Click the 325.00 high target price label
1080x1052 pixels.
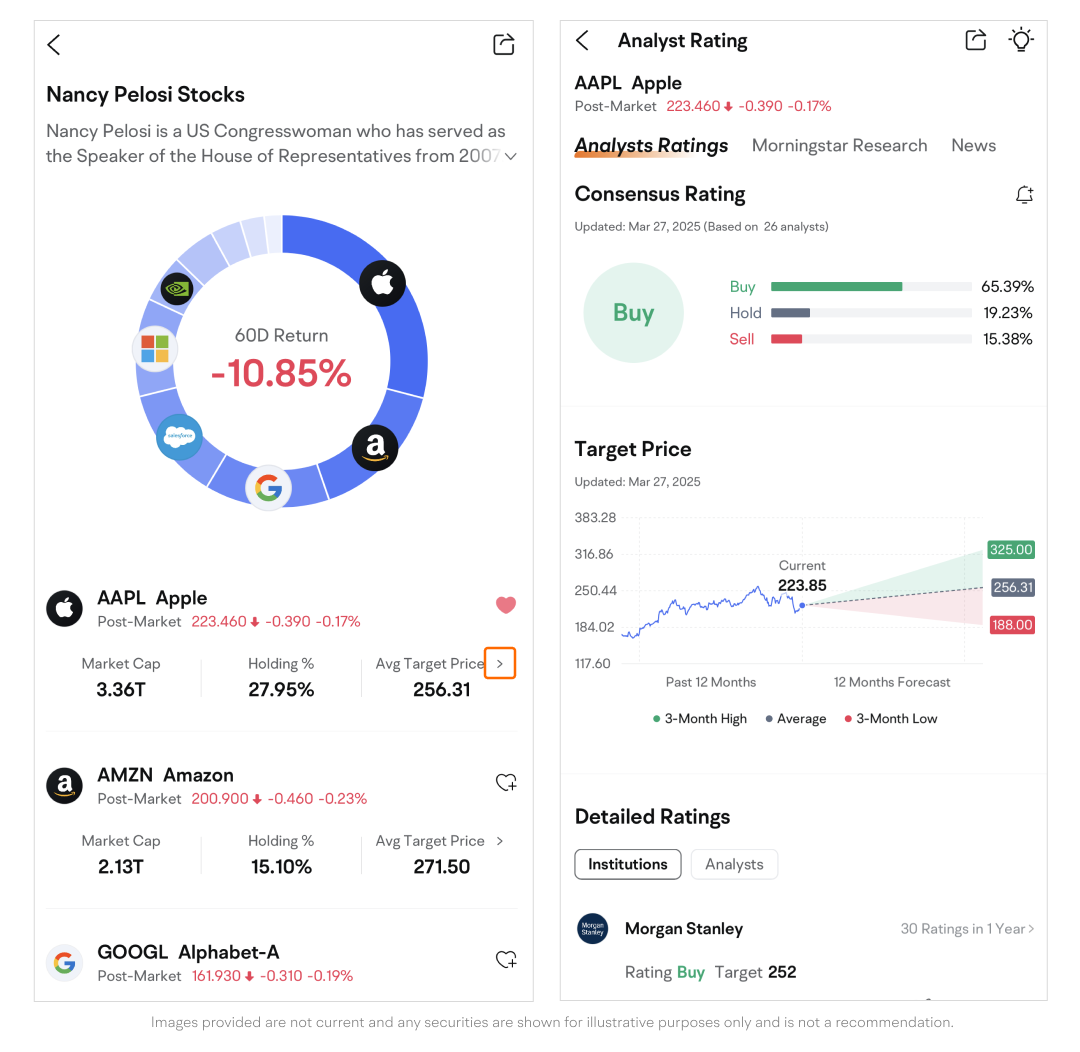[1011, 550]
